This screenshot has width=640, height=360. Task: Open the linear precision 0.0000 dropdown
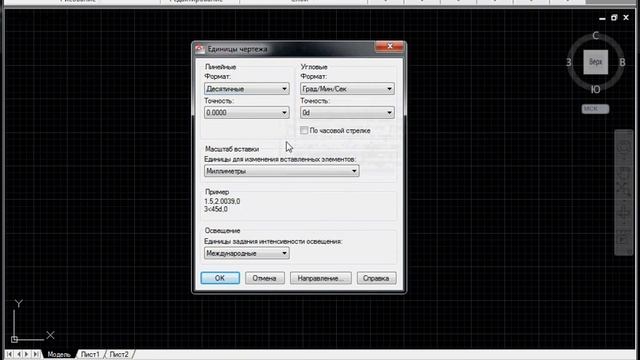click(247, 113)
